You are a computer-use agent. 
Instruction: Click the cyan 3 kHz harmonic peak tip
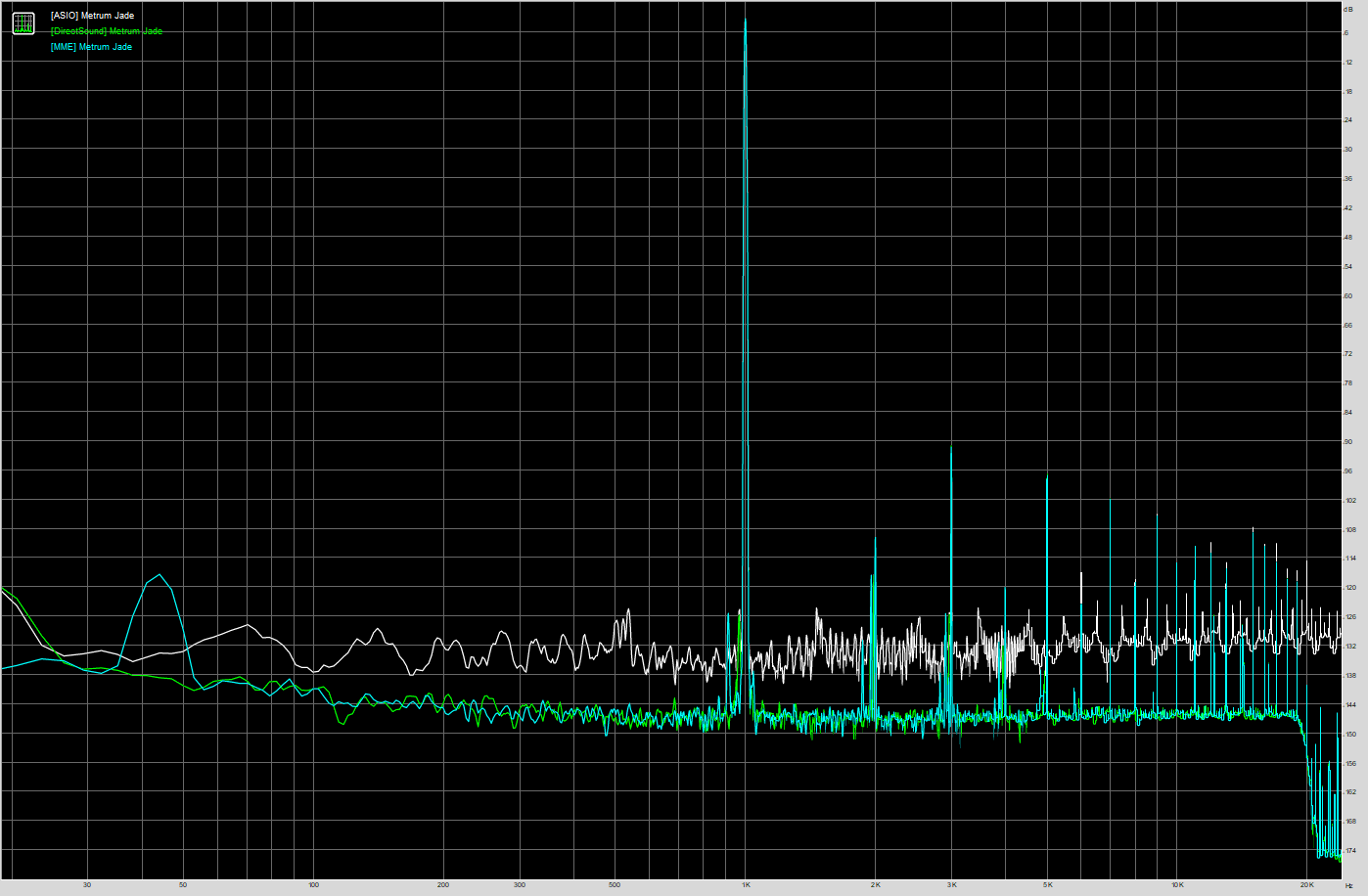coord(951,447)
